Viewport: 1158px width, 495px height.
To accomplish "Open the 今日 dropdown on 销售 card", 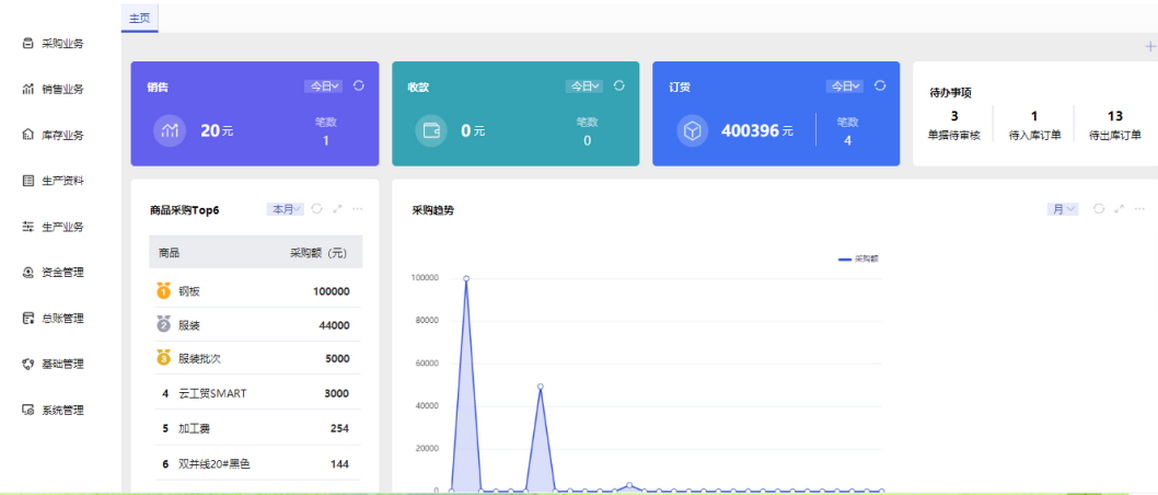I will [x=323, y=87].
